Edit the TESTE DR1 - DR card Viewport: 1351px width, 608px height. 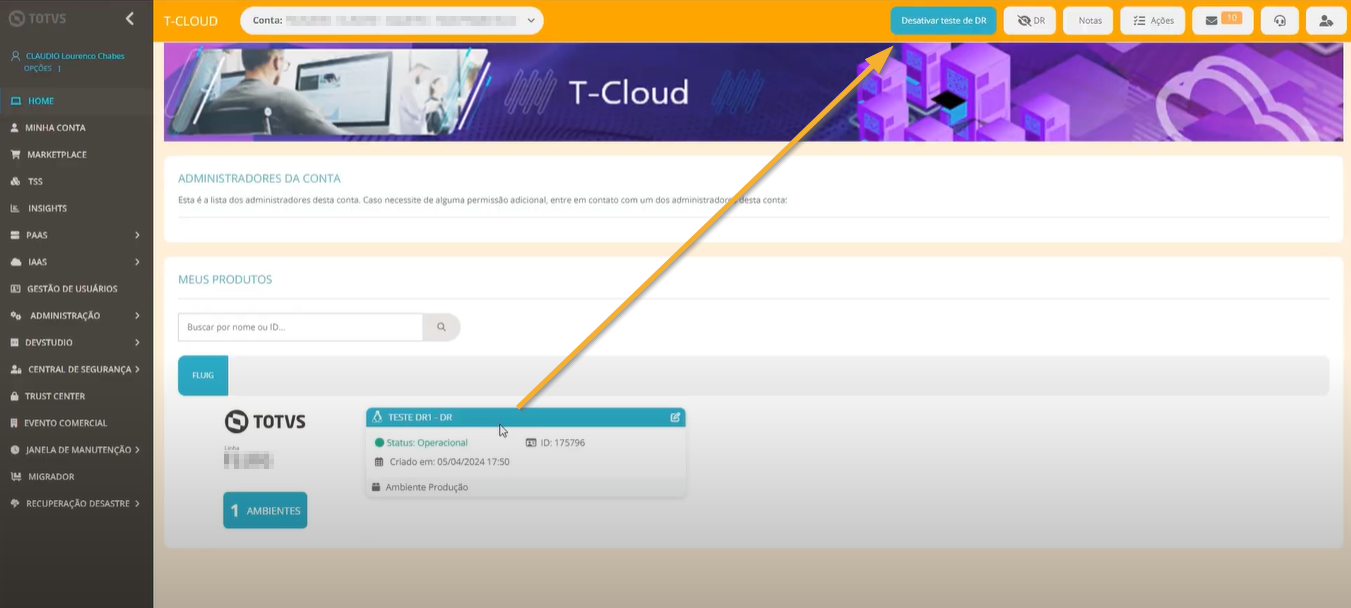pos(675,417)
